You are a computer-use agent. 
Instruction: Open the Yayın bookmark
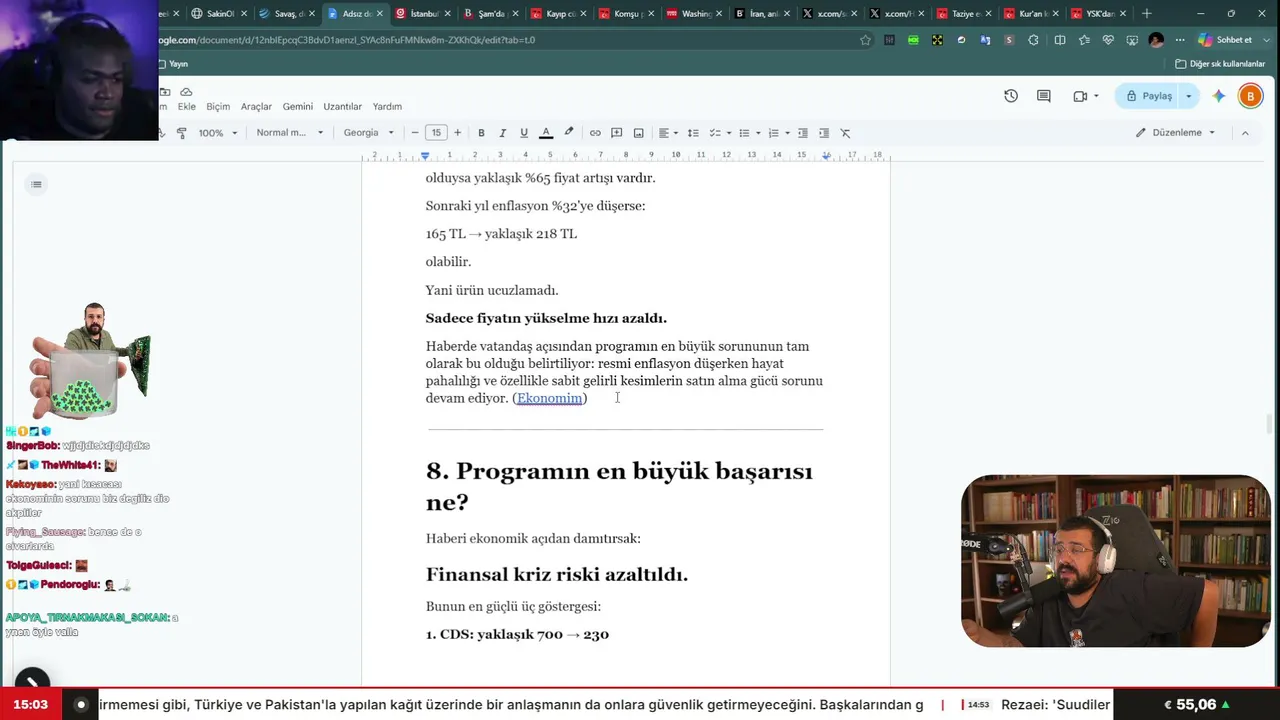(173, 64)
